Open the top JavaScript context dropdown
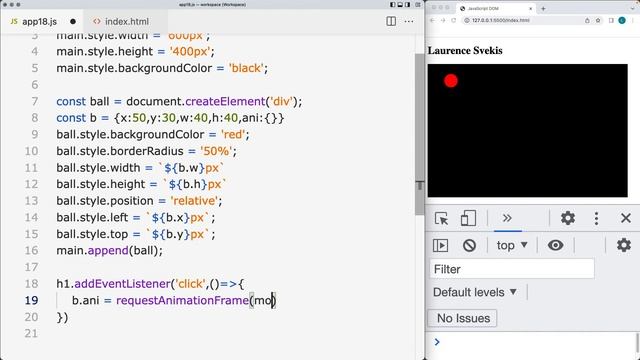The height and width of the screenshot is (360, 640). point(512,245)
